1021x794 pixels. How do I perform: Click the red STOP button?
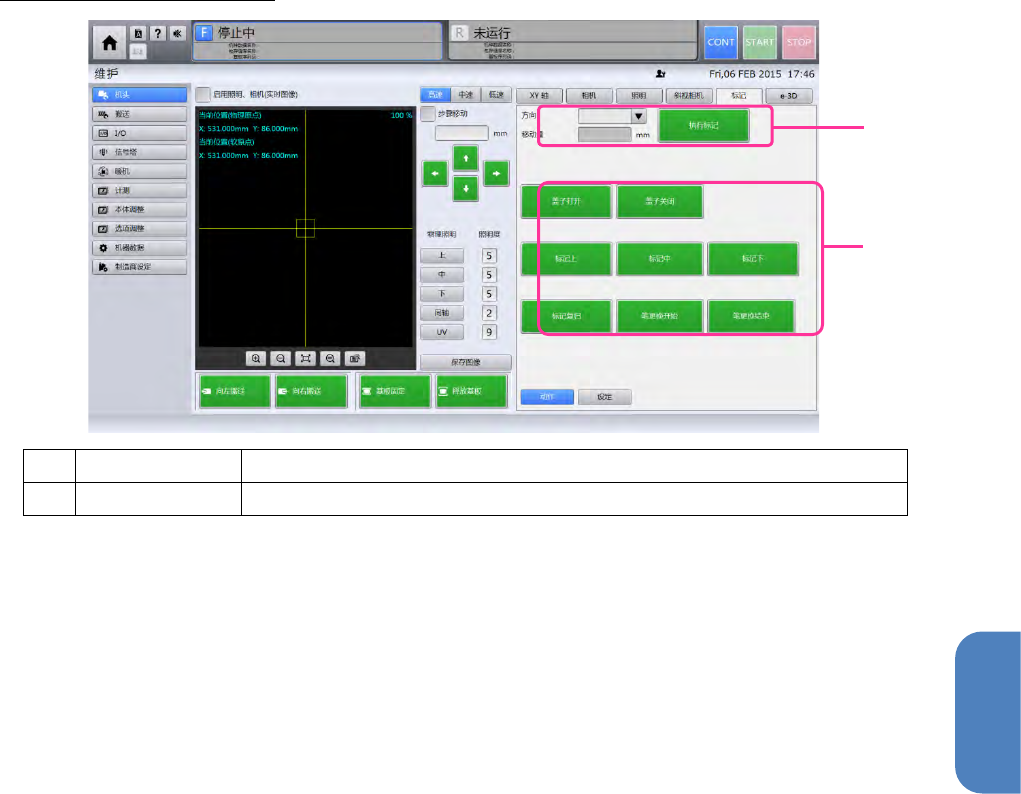[798, 42]
